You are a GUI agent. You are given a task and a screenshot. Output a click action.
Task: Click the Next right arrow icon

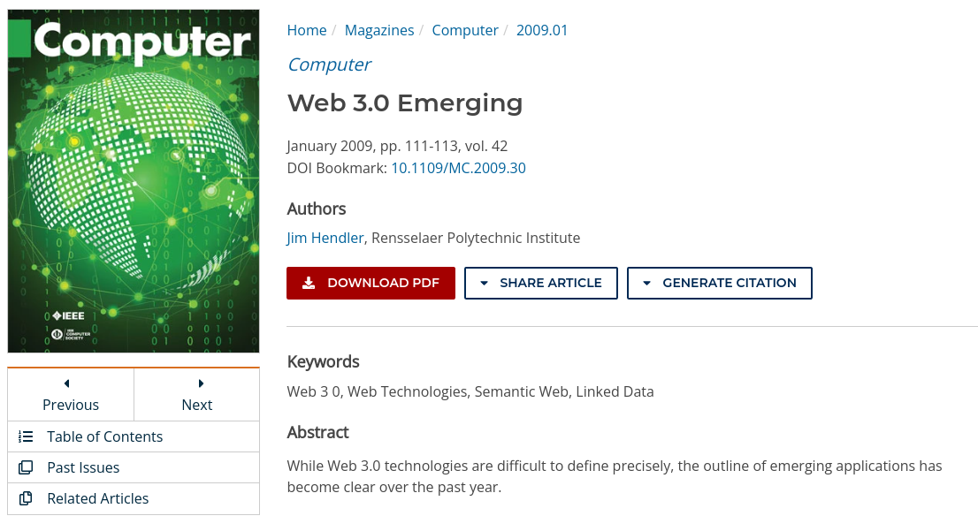[201, 383]
